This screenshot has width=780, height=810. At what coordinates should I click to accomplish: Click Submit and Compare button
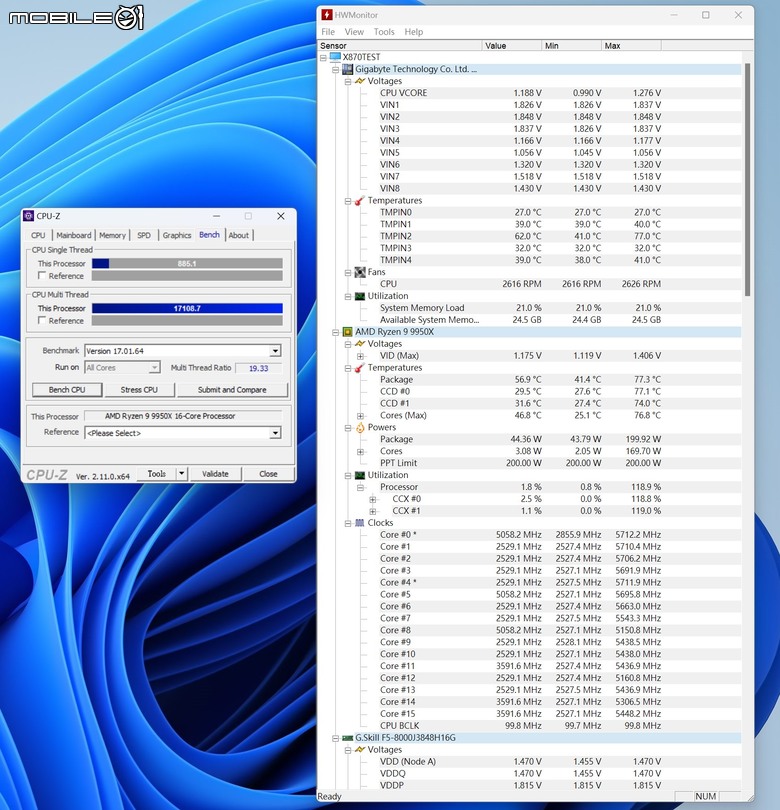tap(232, 390)
